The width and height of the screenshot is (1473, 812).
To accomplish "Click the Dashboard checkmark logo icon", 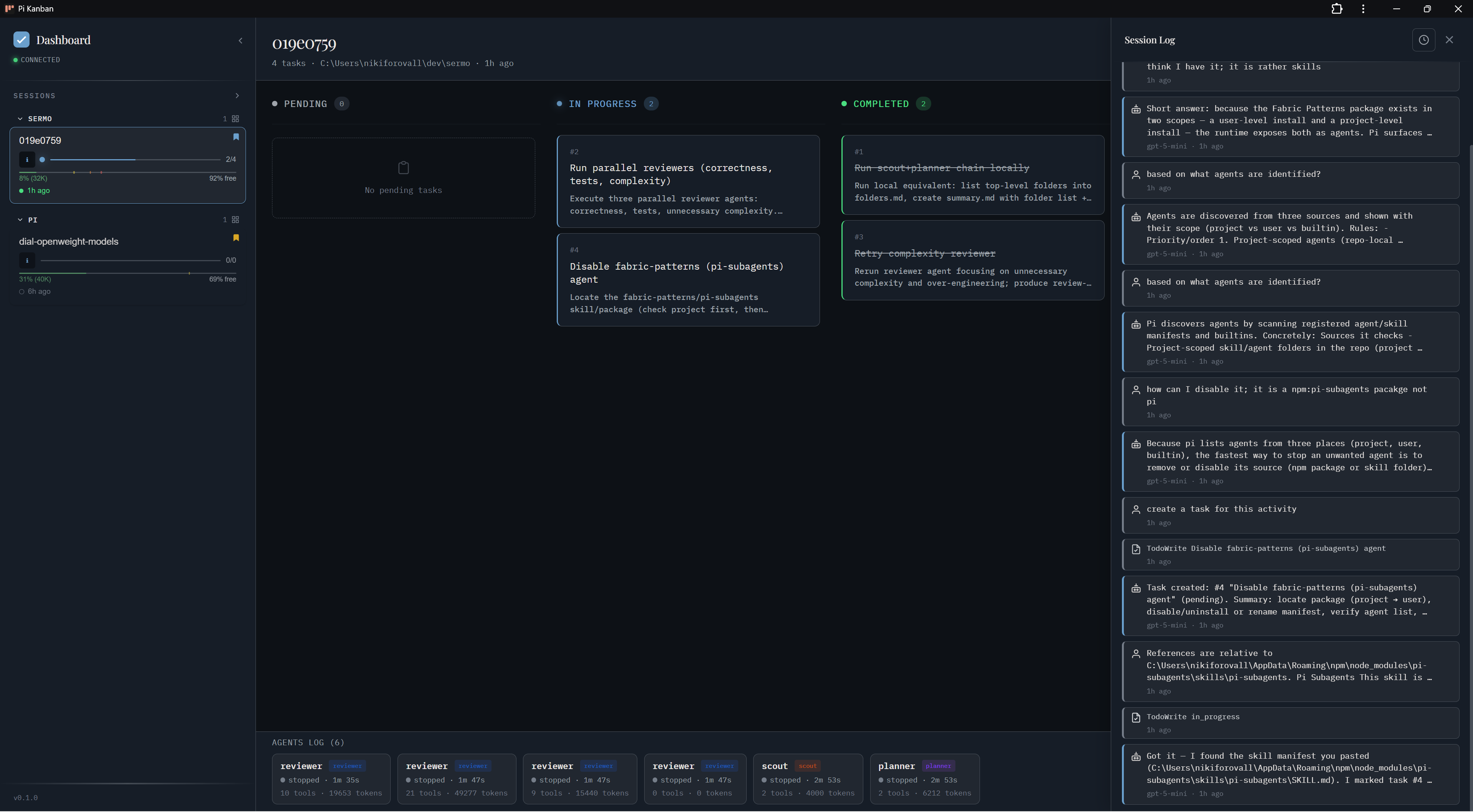I will [21, 40].
